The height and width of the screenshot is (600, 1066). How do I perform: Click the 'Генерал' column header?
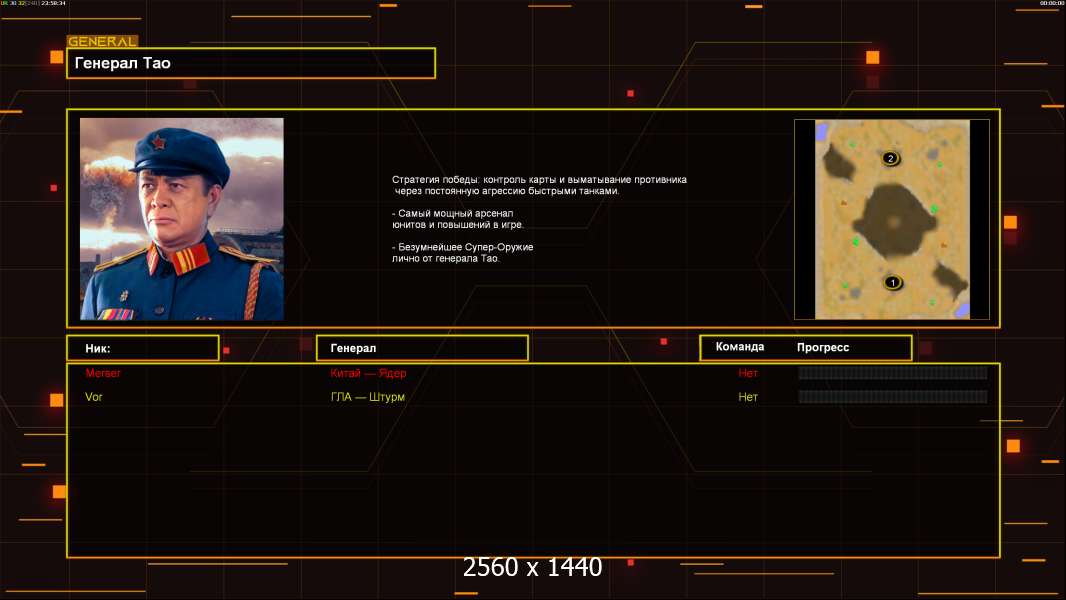422,348
